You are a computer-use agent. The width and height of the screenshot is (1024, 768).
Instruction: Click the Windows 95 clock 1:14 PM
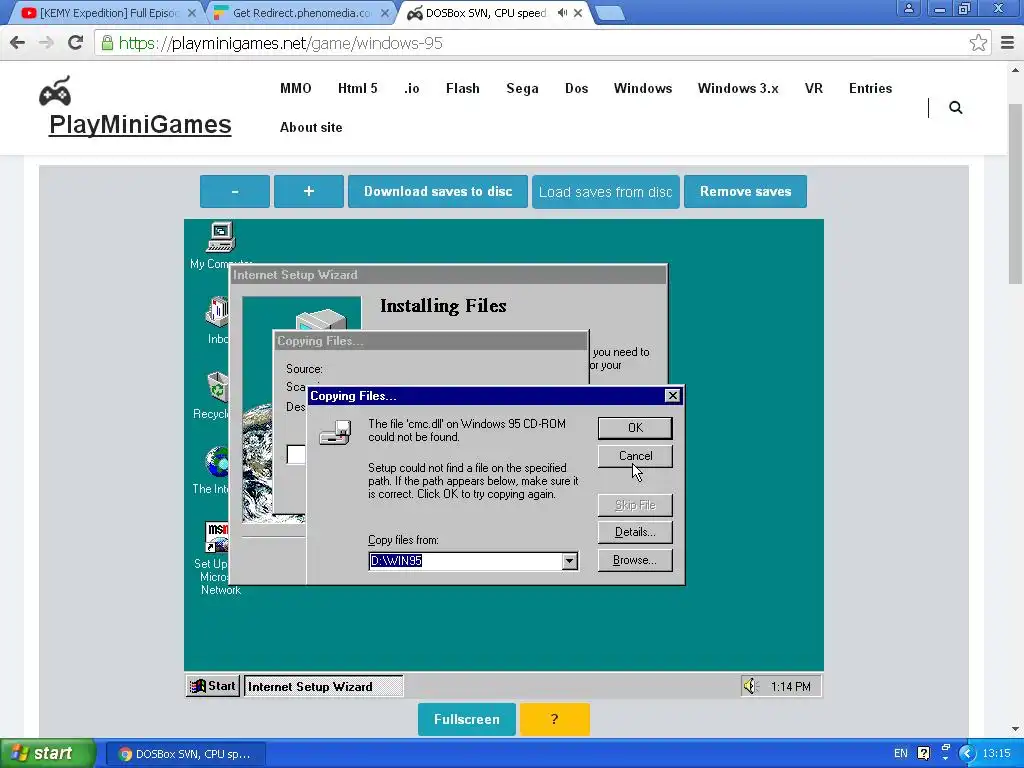click(x=790, y=686)
